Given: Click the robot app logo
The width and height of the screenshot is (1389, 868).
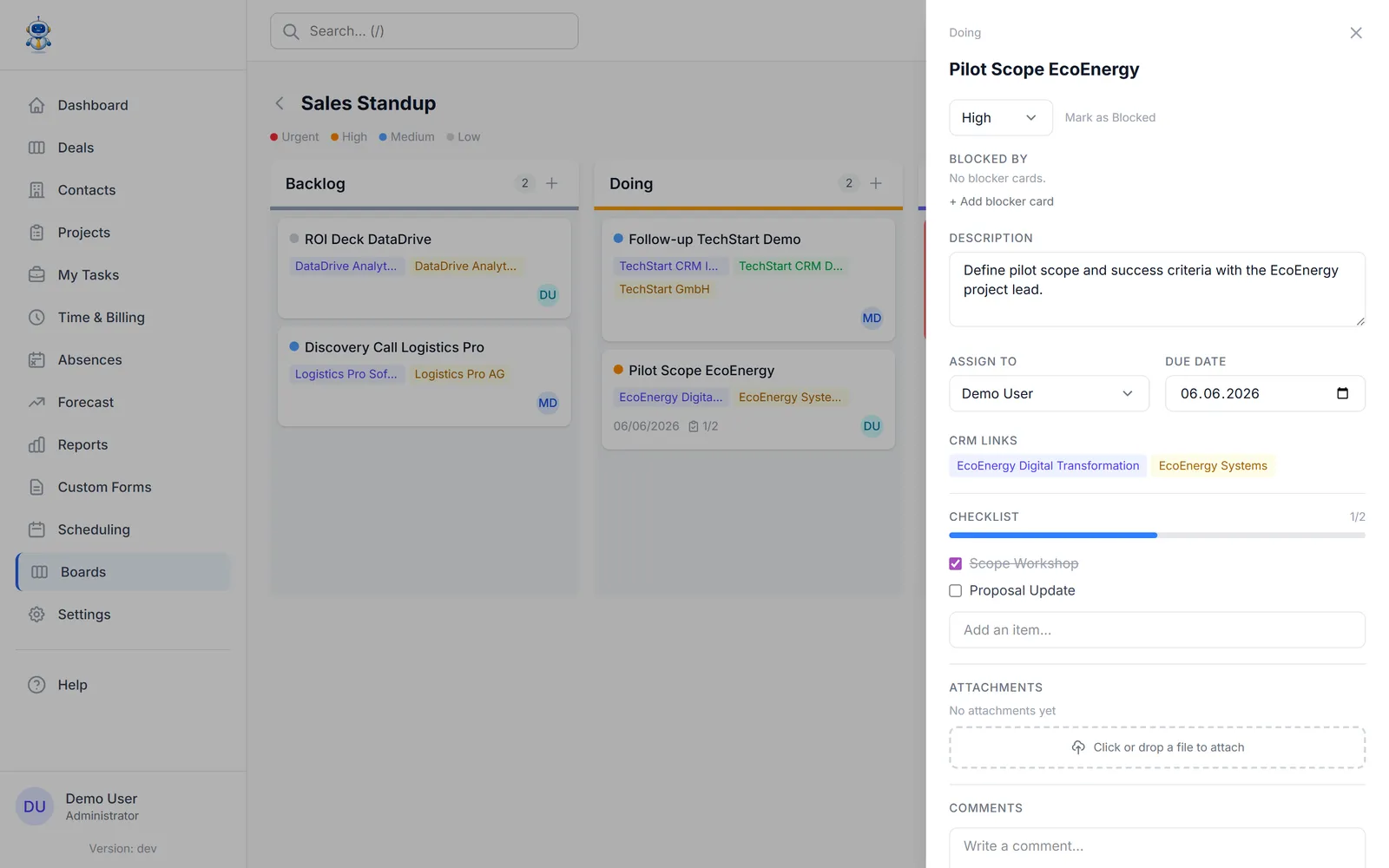Looking at the screenshot, I should tap(38, 35).
